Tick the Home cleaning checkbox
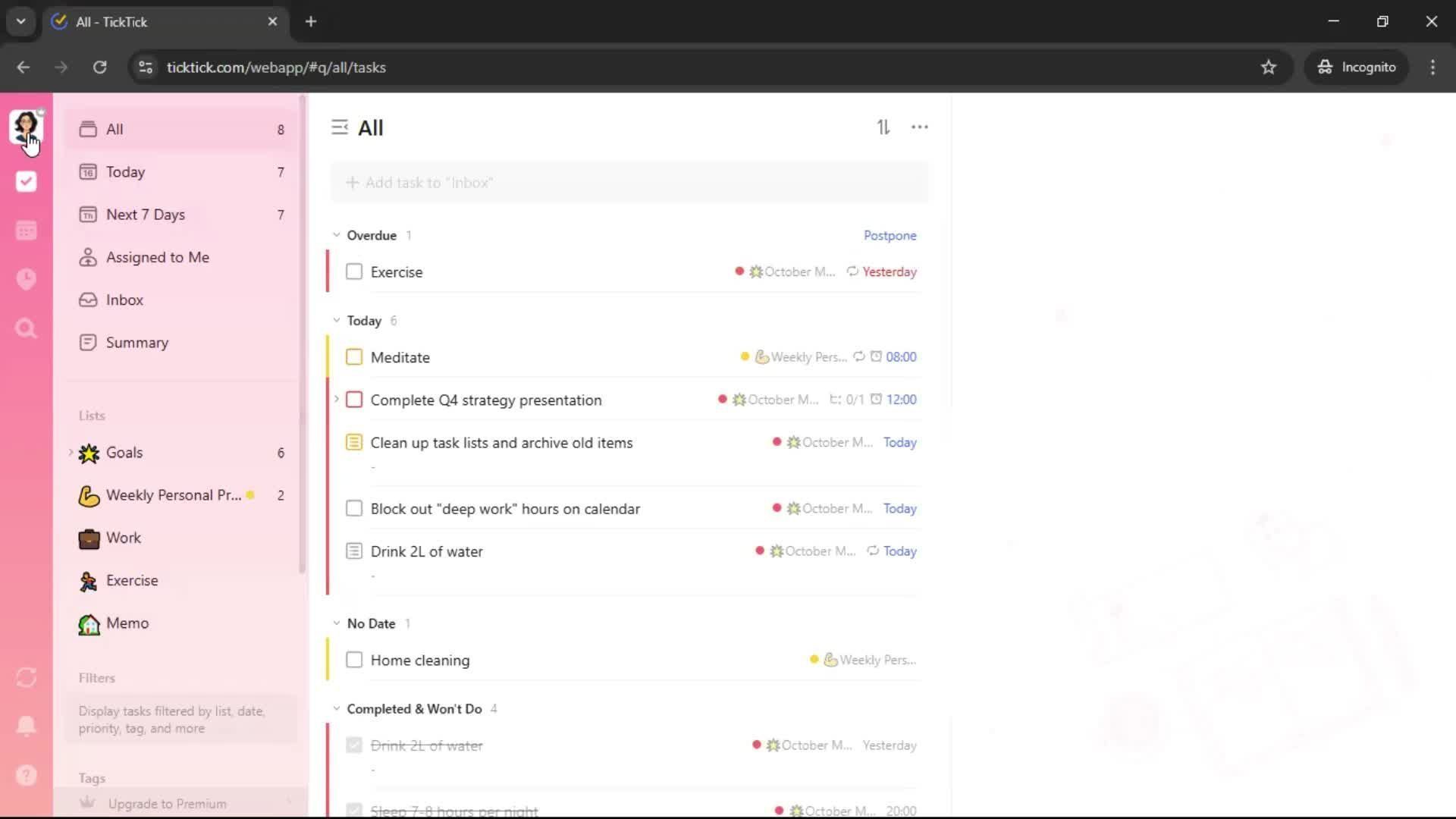The image size is (1456, 819). pyautogui.click(x=354, y=660)
